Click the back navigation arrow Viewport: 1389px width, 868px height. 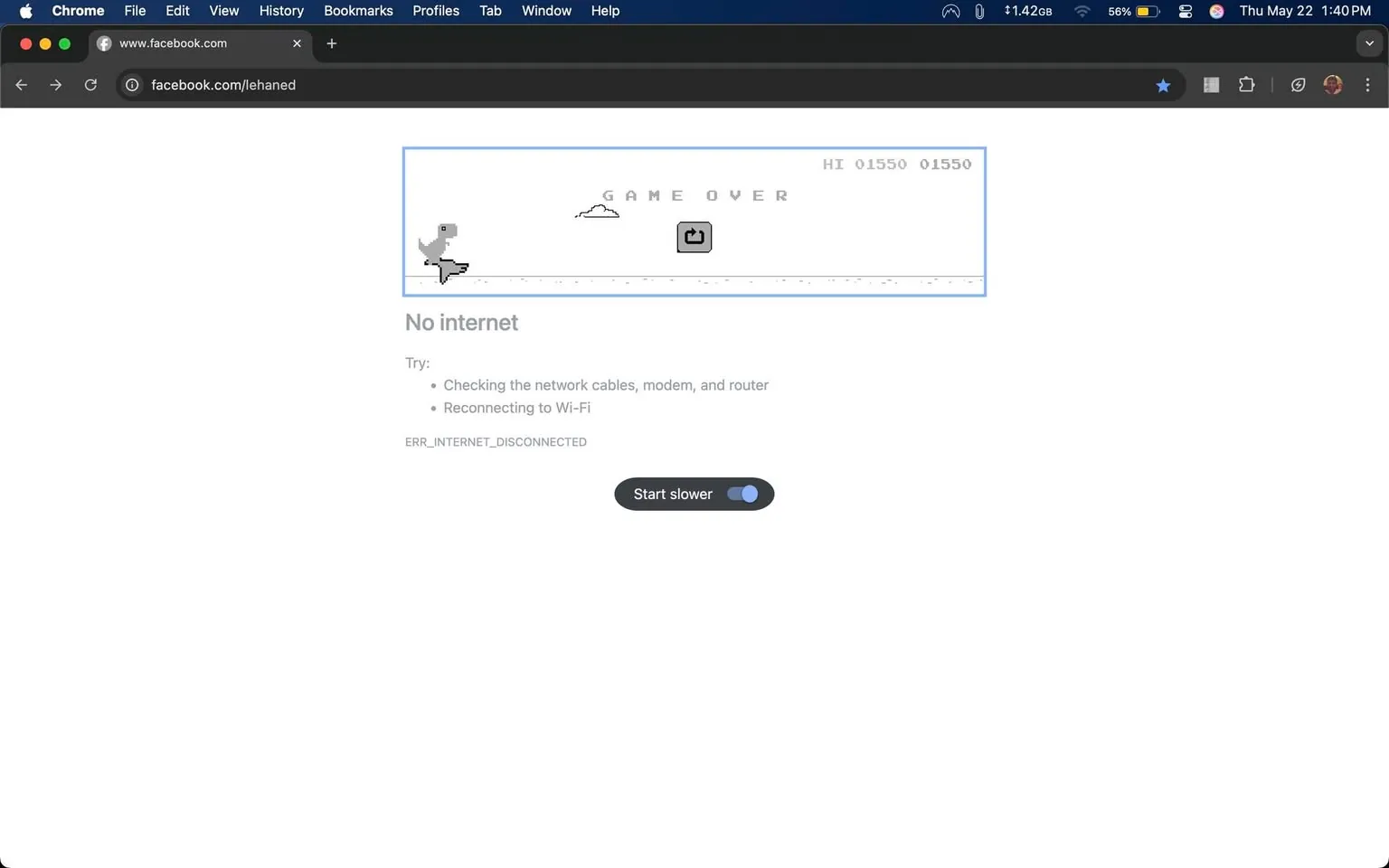21,85
